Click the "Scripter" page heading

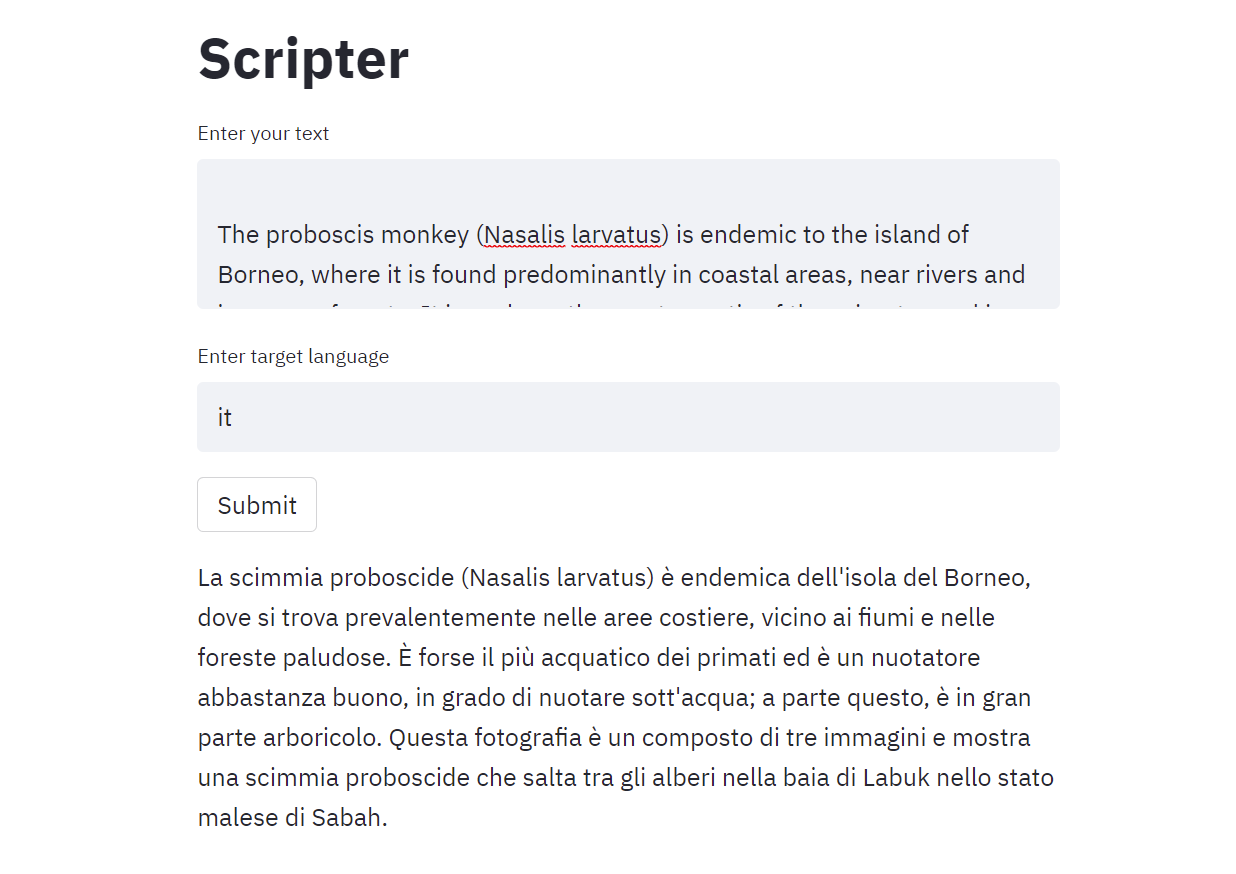[x=303, y=58]
